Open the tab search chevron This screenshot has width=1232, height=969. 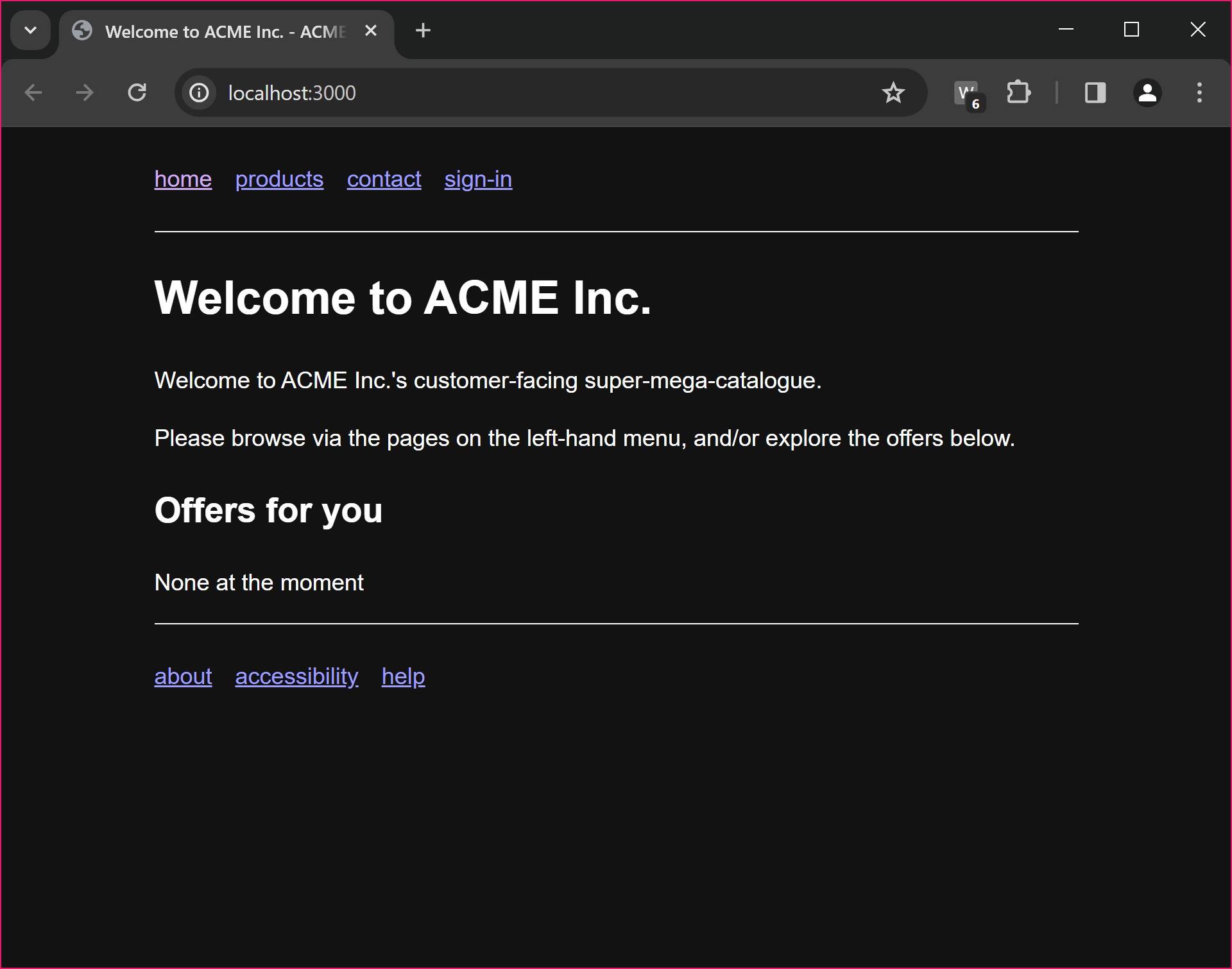point(30,30)
